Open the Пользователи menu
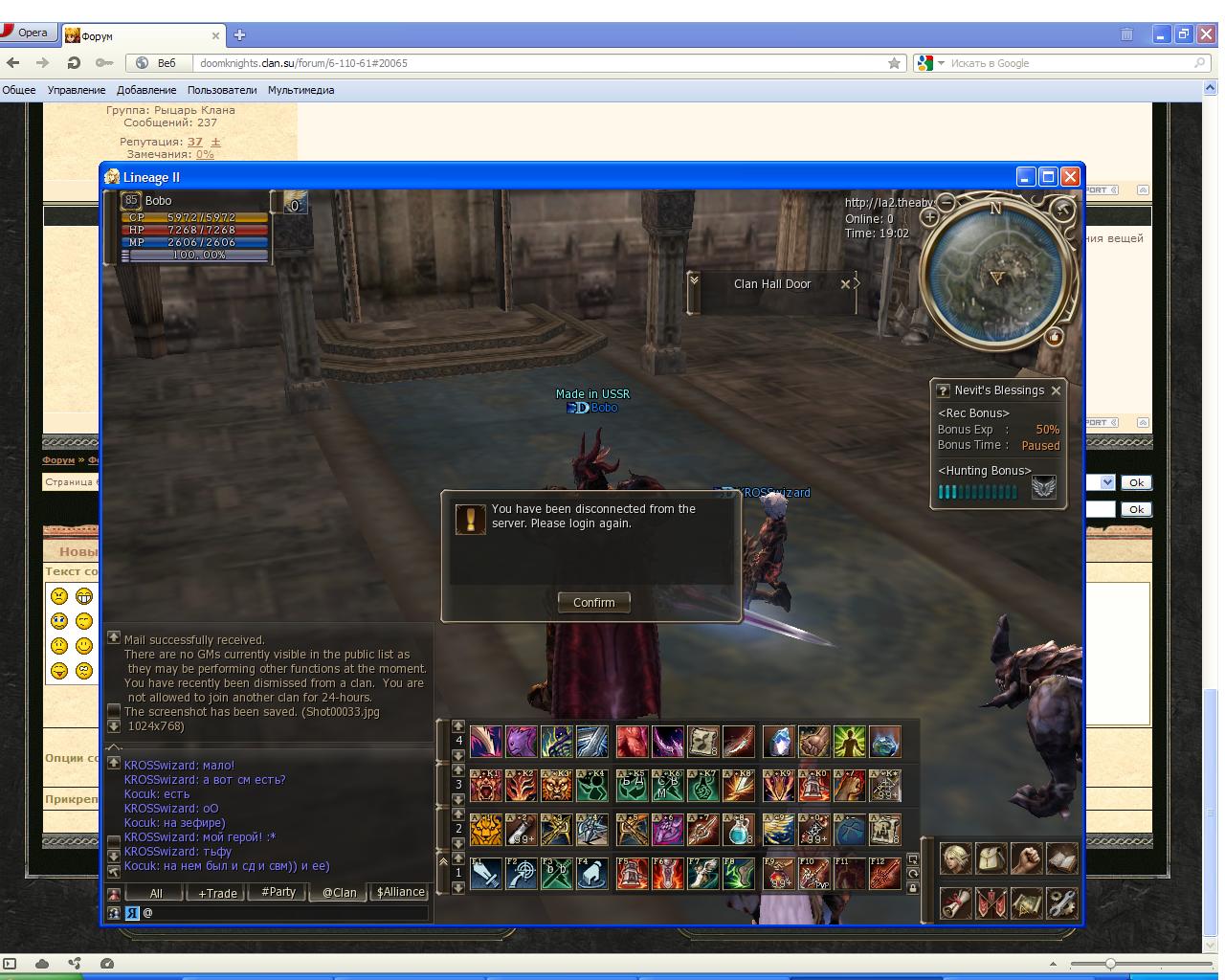 point(222,90)
